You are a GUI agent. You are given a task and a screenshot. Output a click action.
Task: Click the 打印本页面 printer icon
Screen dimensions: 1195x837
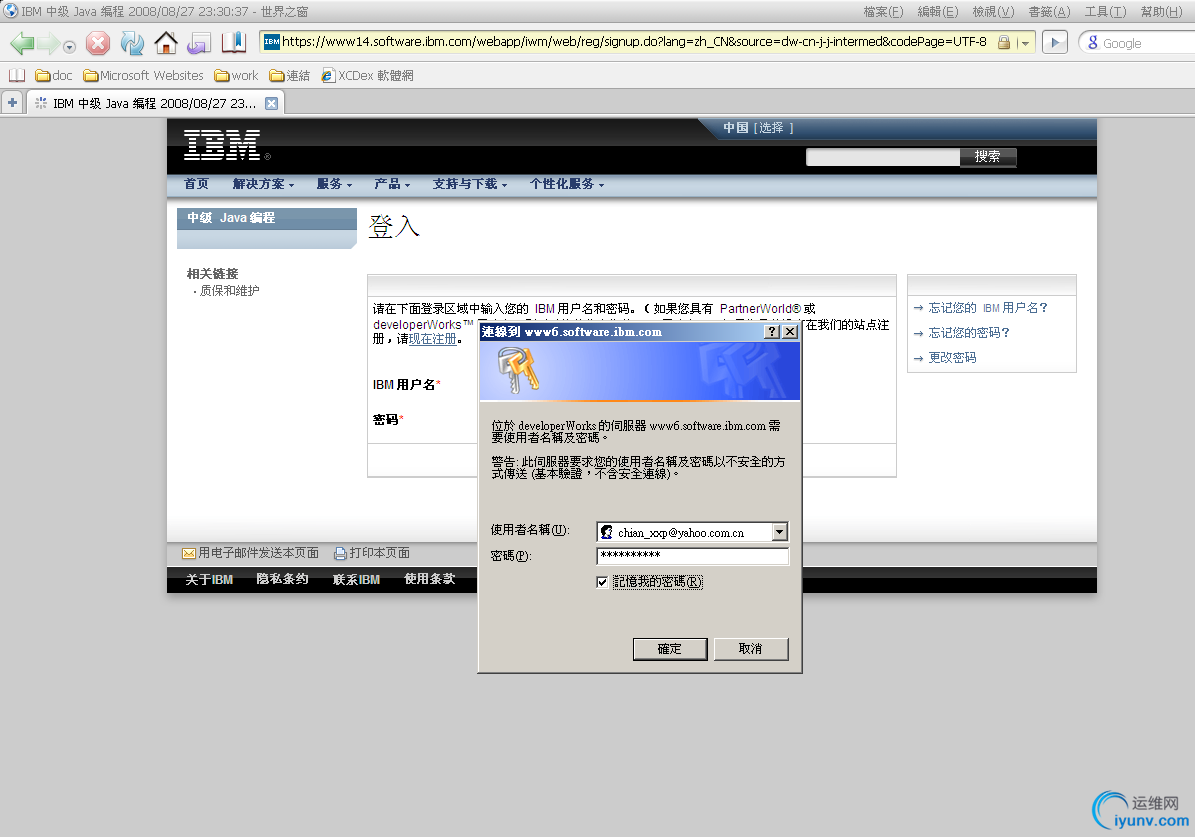[x=341, y=553]
